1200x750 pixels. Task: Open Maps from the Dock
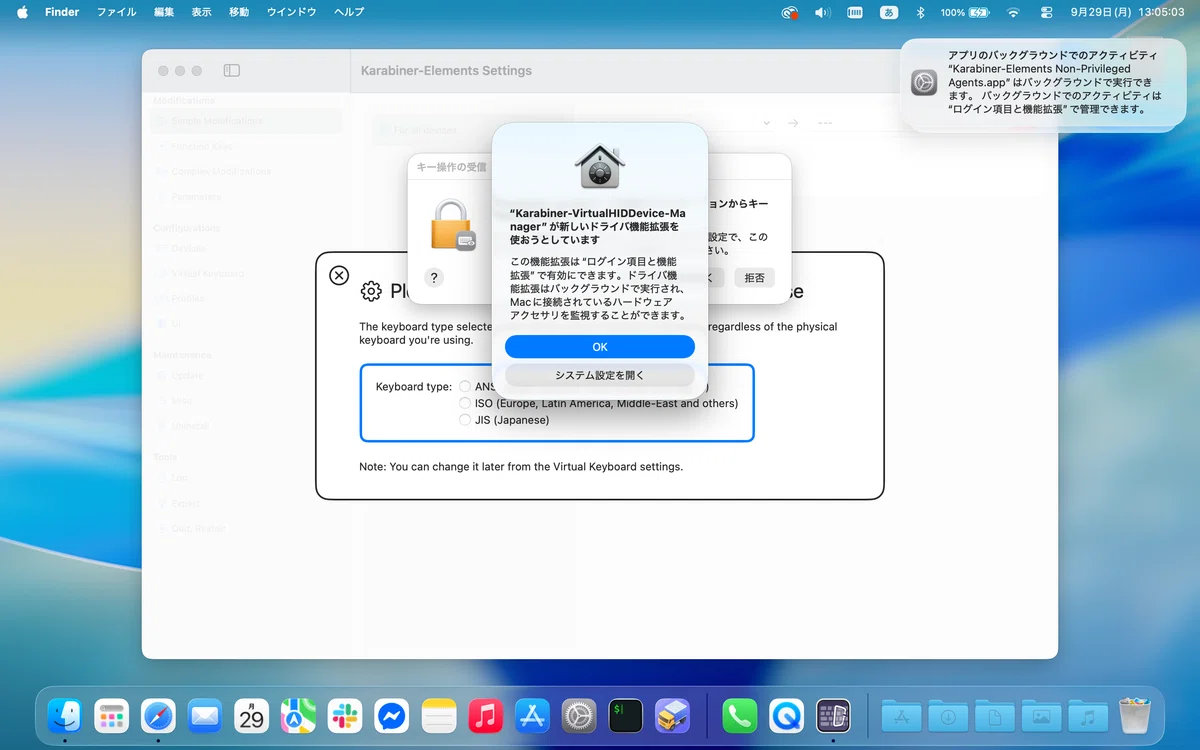tap(298, 715)
